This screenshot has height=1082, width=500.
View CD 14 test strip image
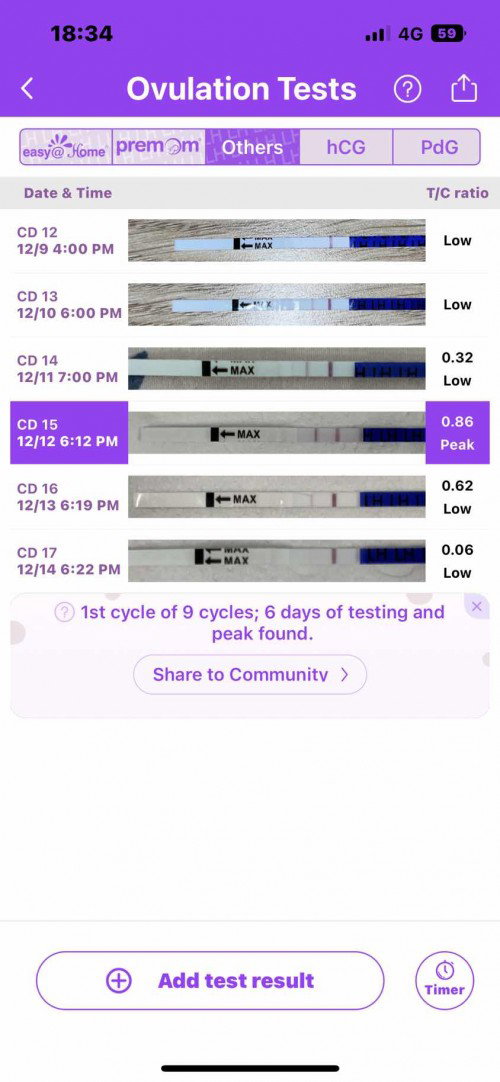[x=277, y=369]
